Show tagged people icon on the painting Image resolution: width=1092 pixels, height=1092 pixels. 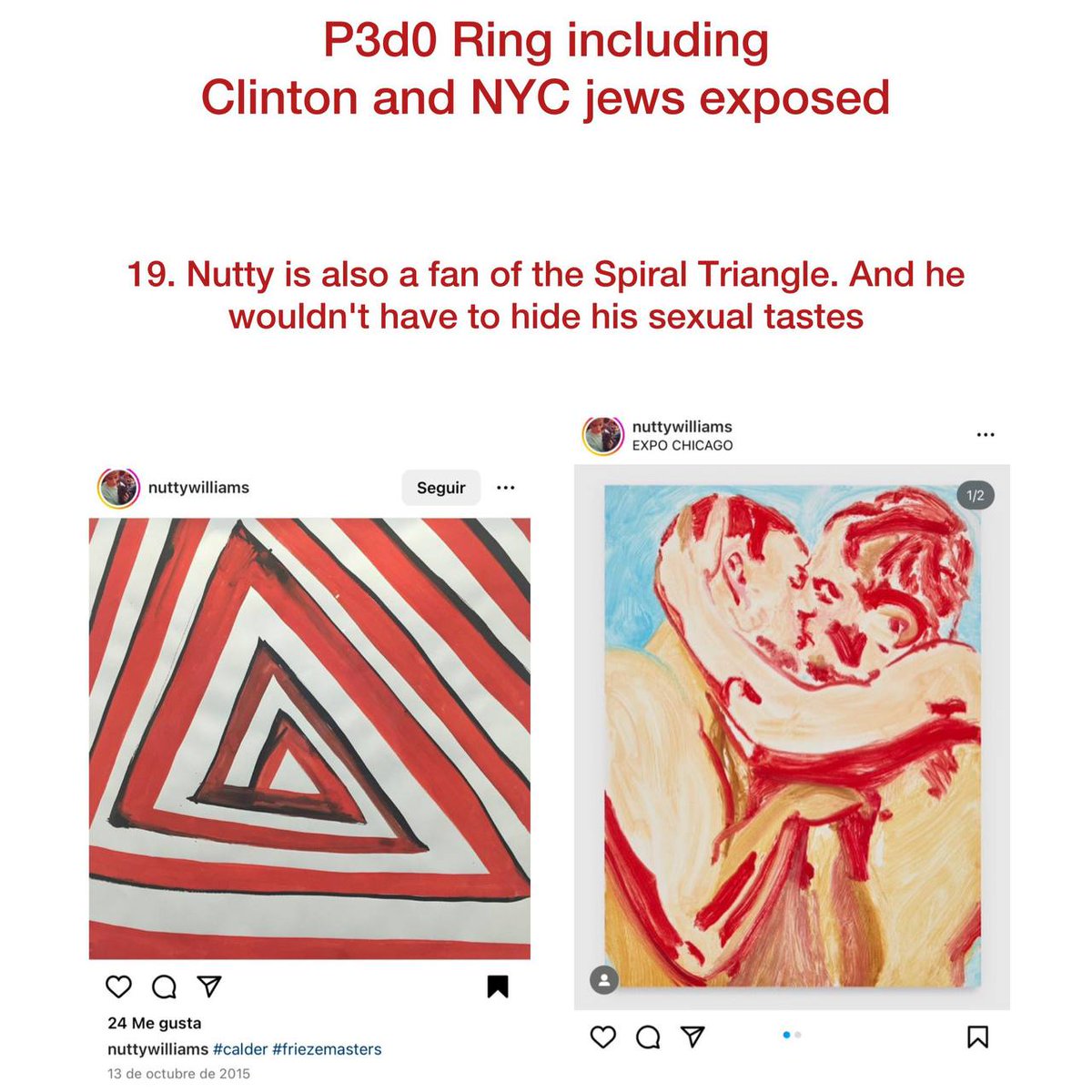604,980
